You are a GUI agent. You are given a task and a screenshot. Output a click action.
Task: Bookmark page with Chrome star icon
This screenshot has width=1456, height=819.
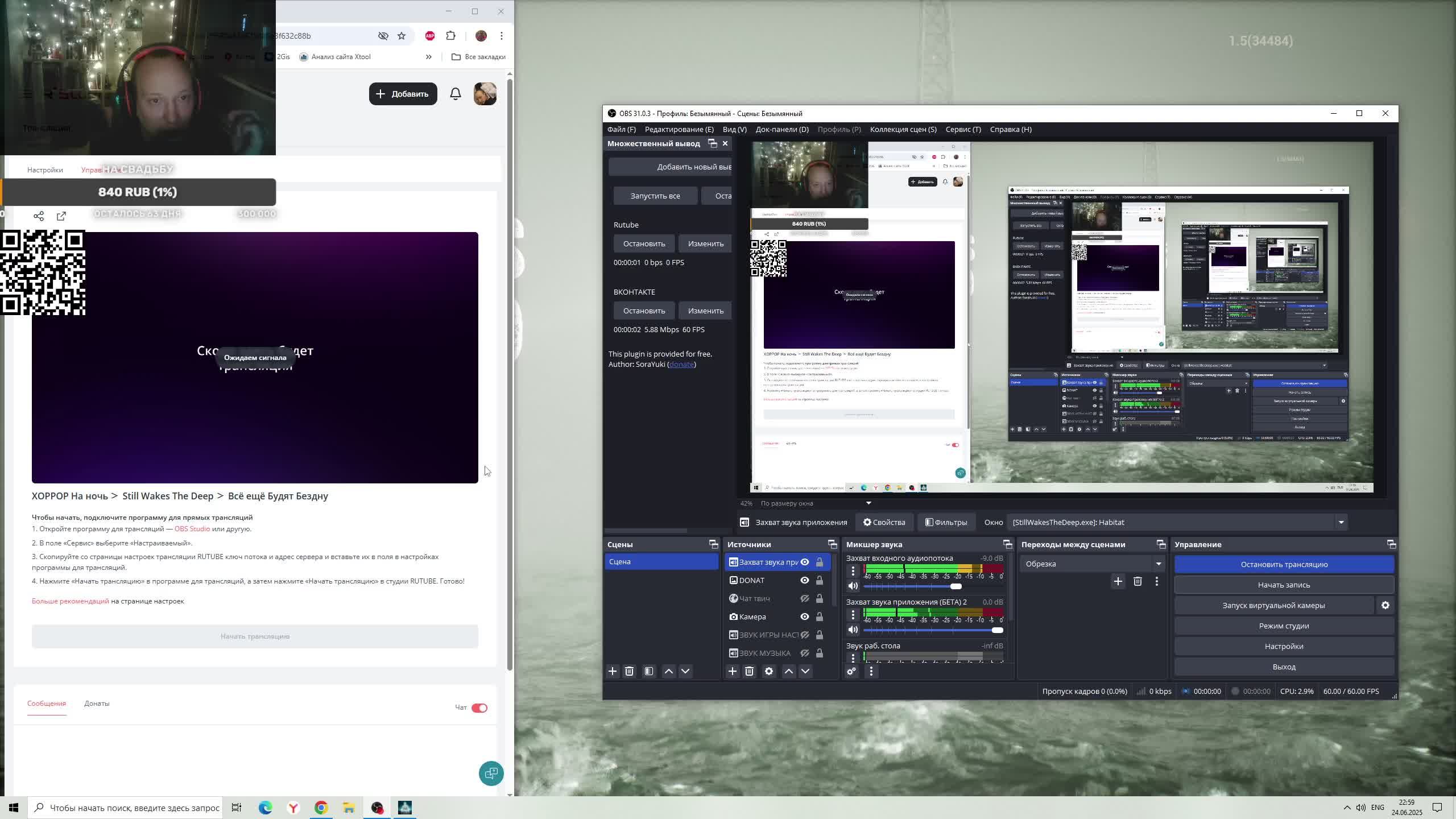pos(402,36)
